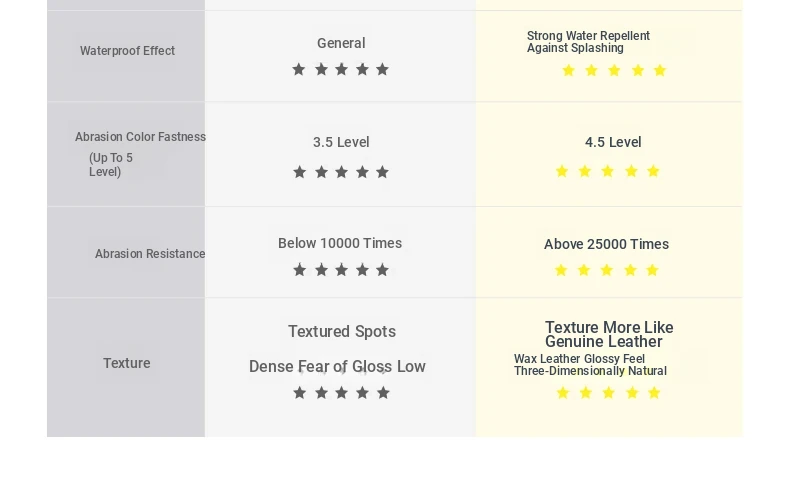The image size is (790, 497).
Task: Click last yellow star in Texture row
Action: 654,393
